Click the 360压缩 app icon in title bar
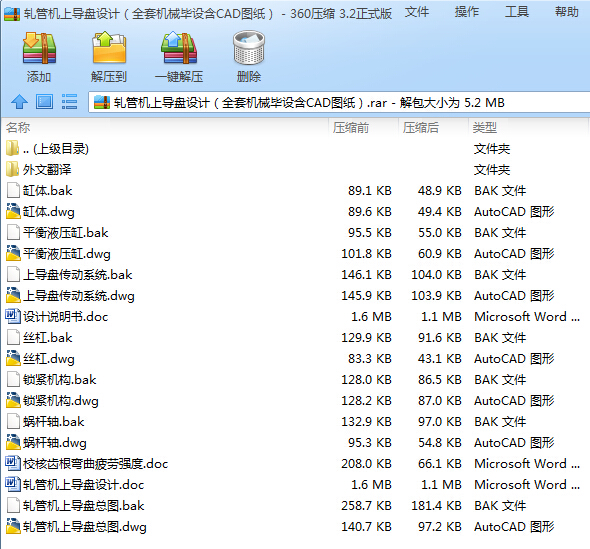This screenshot has width=590, height=549. click(12, 14)
